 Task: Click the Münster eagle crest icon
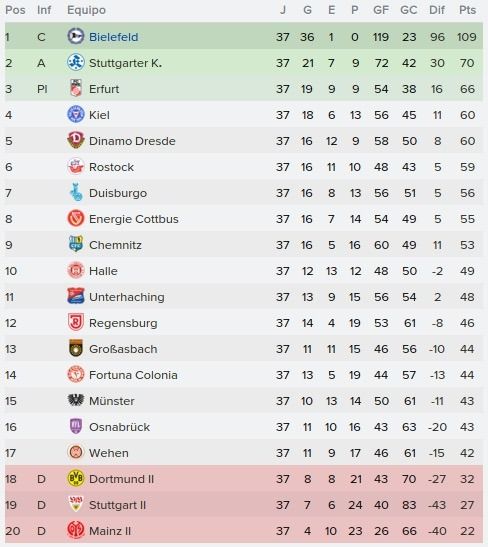(x=75, y=400)
